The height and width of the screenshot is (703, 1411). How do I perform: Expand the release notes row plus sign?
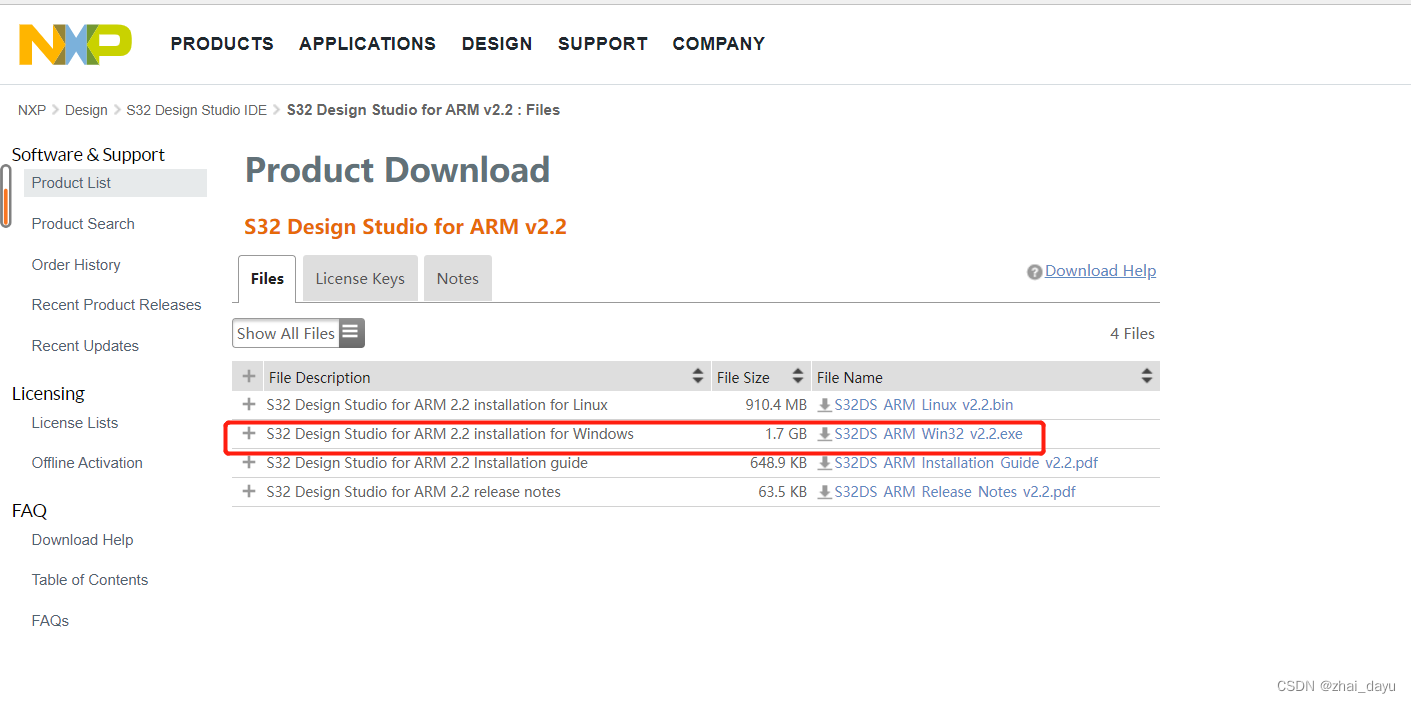click(x=249, y=491)
